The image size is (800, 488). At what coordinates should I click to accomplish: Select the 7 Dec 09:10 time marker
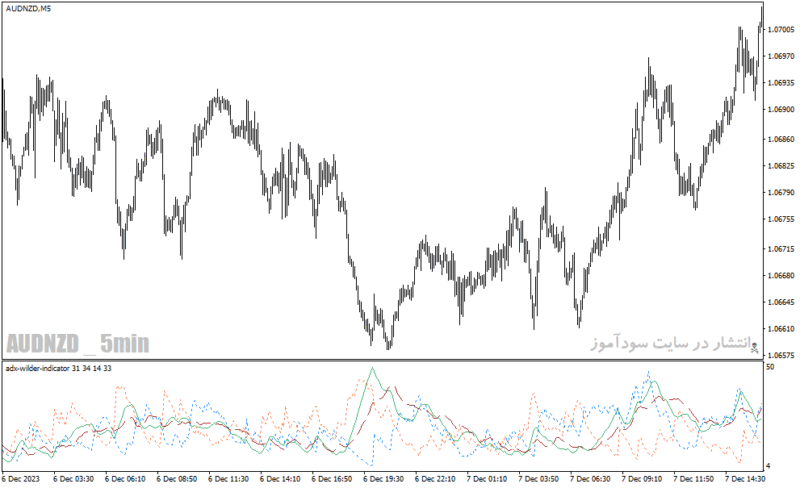[641, 479]
